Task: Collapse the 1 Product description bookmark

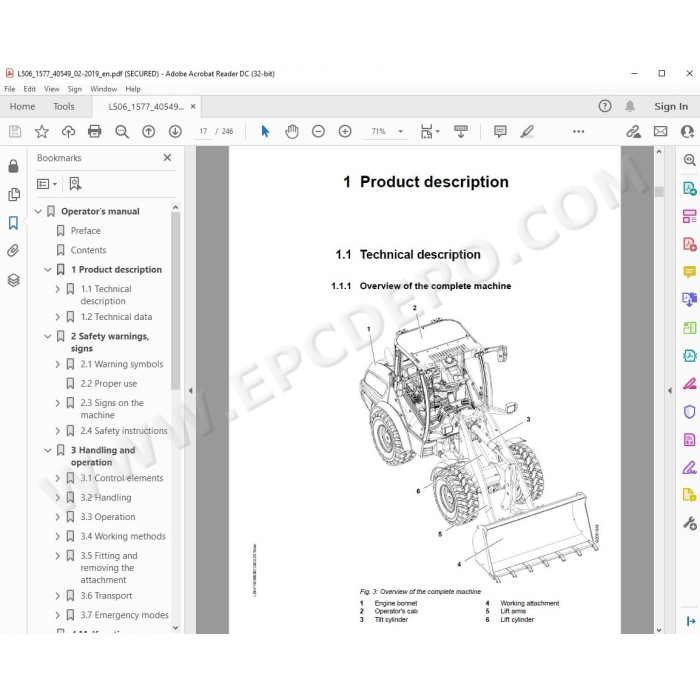Action: point(48,270)
